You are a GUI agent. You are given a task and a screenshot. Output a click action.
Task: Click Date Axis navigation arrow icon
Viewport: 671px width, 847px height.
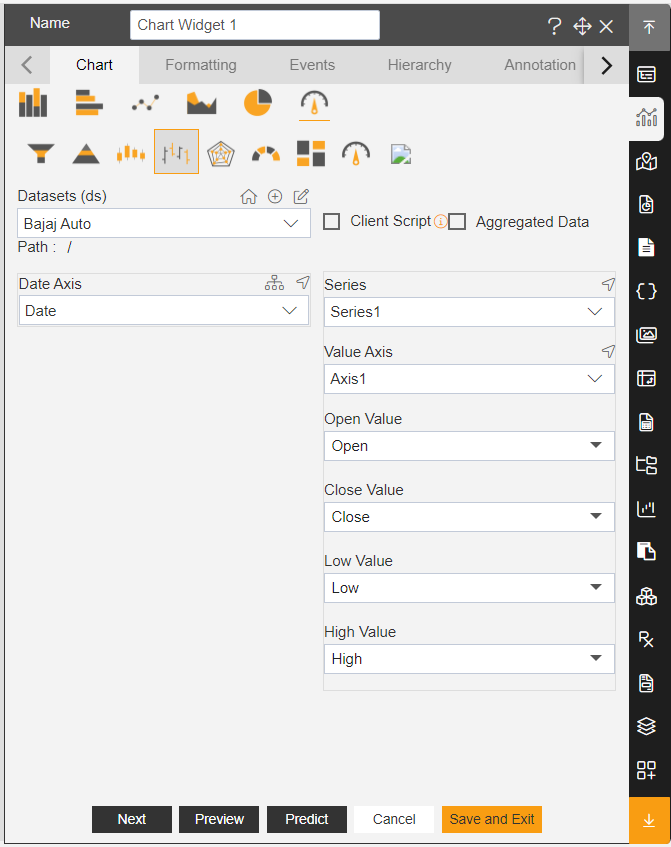[x=303, y=282]
